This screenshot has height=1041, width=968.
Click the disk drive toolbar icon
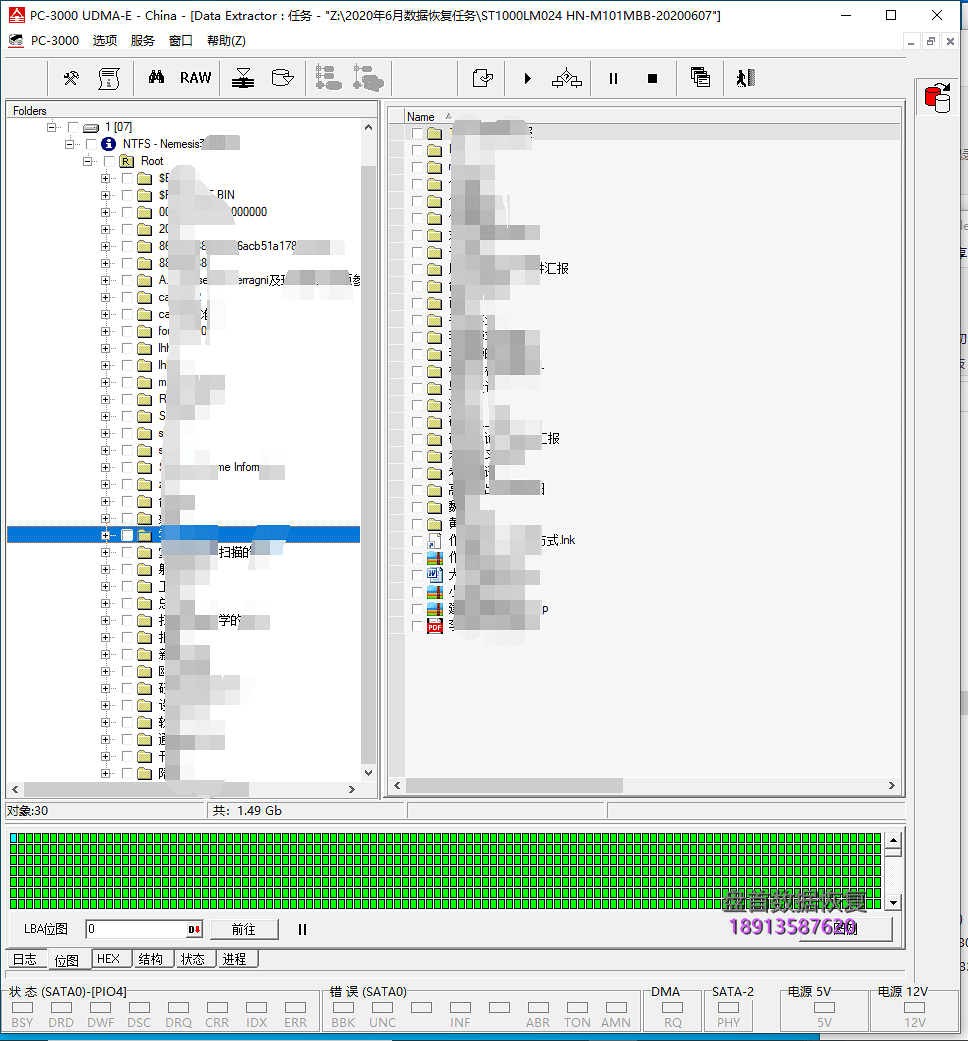pyautogui.click(x=283, y=78)
